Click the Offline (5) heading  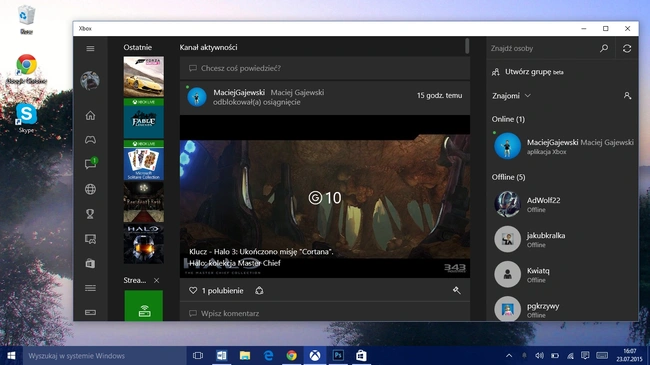pos(509,177)
